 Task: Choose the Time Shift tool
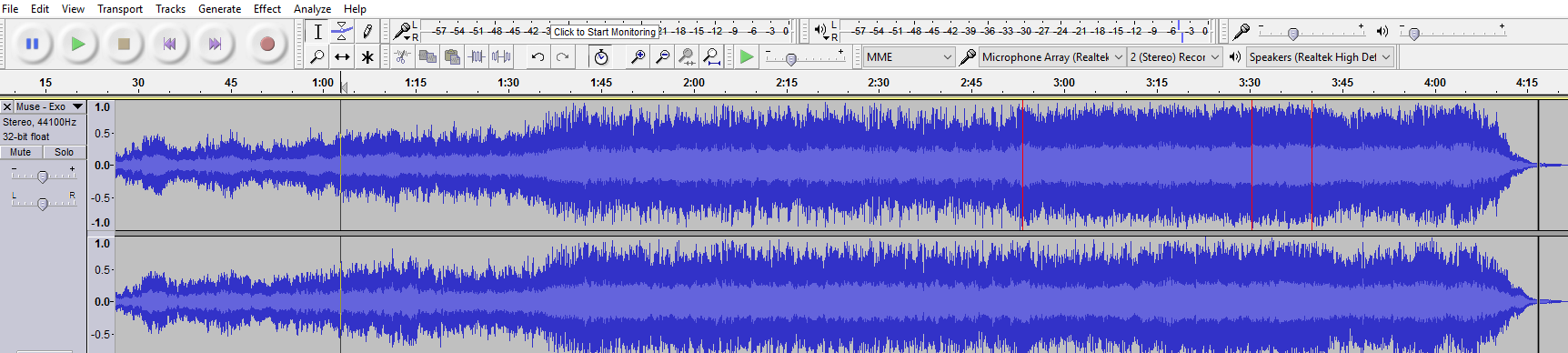click(x=342, y=56)
